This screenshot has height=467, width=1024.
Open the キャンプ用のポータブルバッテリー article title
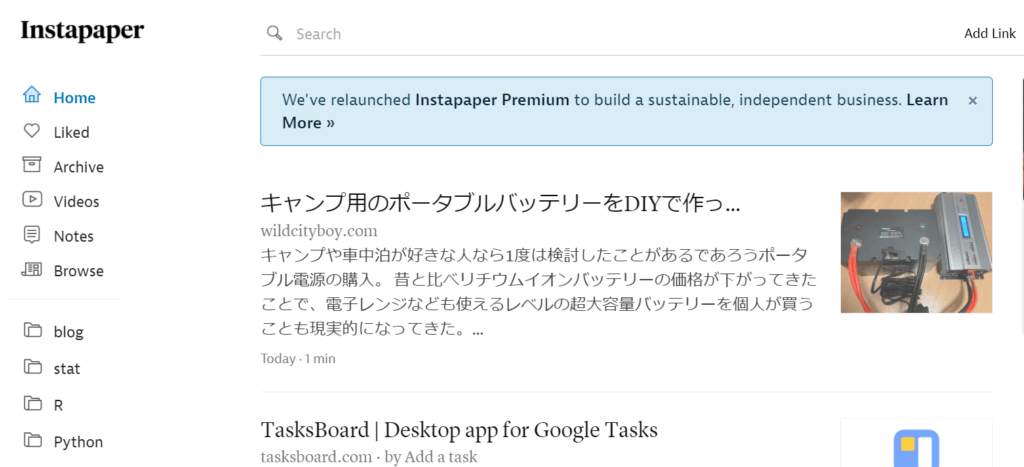[x=500, y=204]
